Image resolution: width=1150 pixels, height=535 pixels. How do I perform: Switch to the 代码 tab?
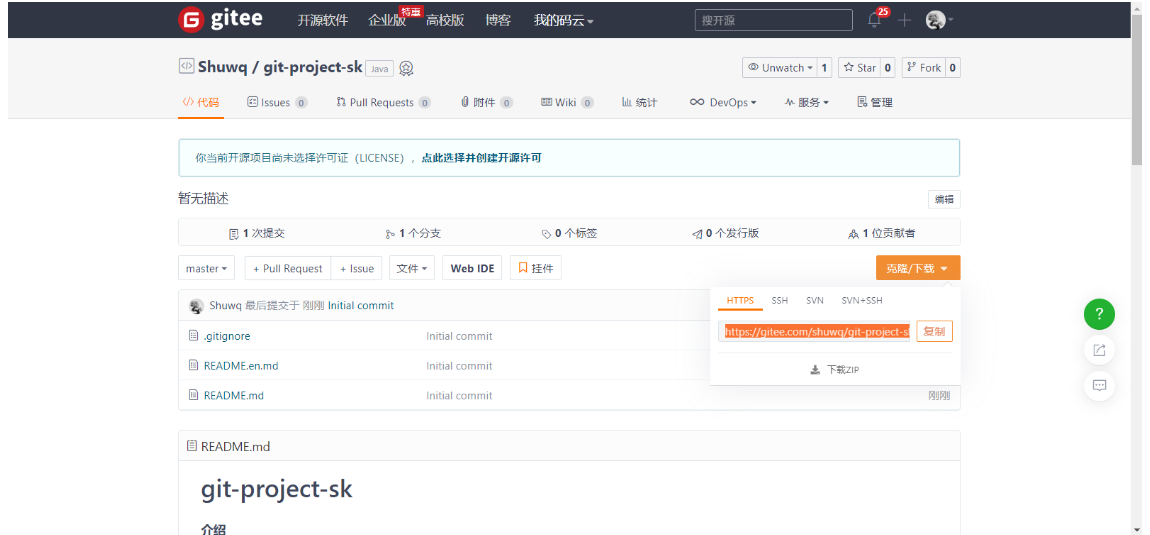(200, 103)
